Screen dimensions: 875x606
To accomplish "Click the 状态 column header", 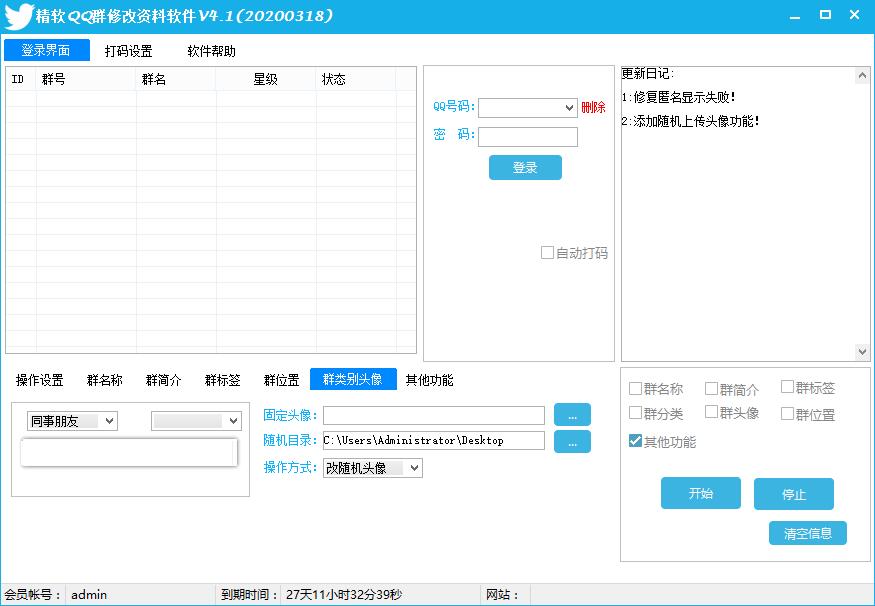I will [356, 79].
